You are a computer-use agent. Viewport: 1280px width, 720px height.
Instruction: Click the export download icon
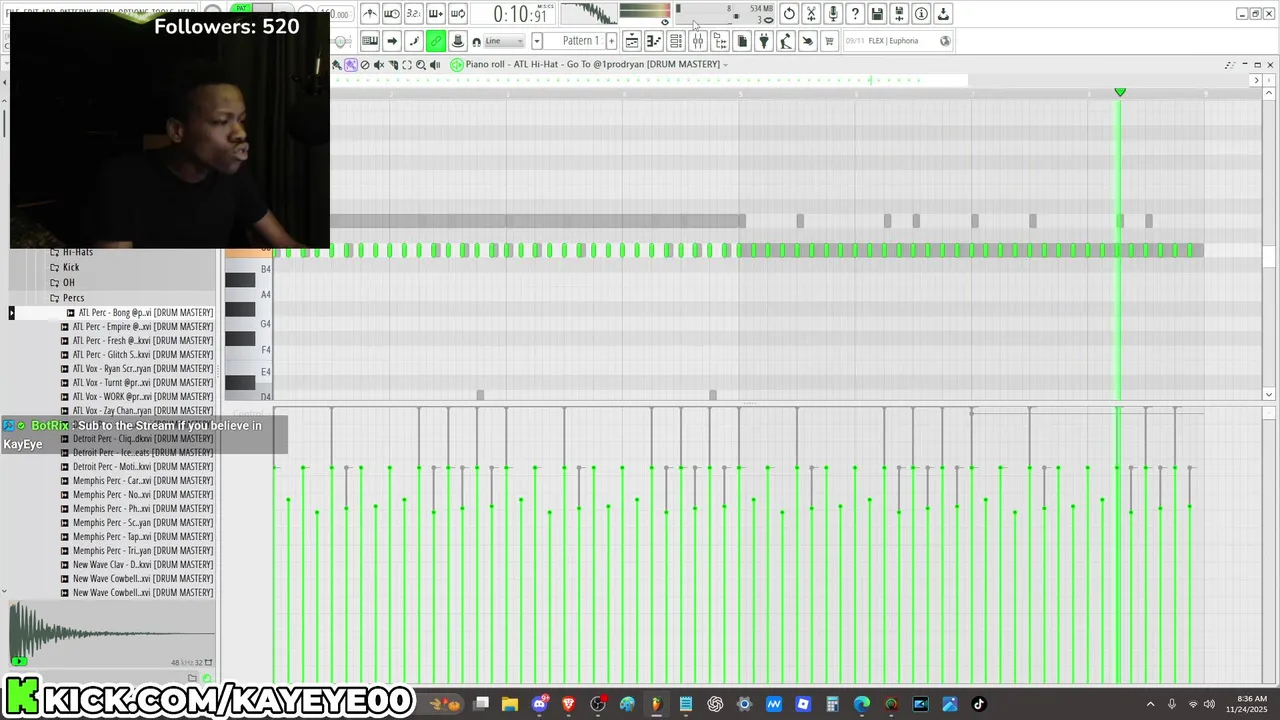coord(943,13)
